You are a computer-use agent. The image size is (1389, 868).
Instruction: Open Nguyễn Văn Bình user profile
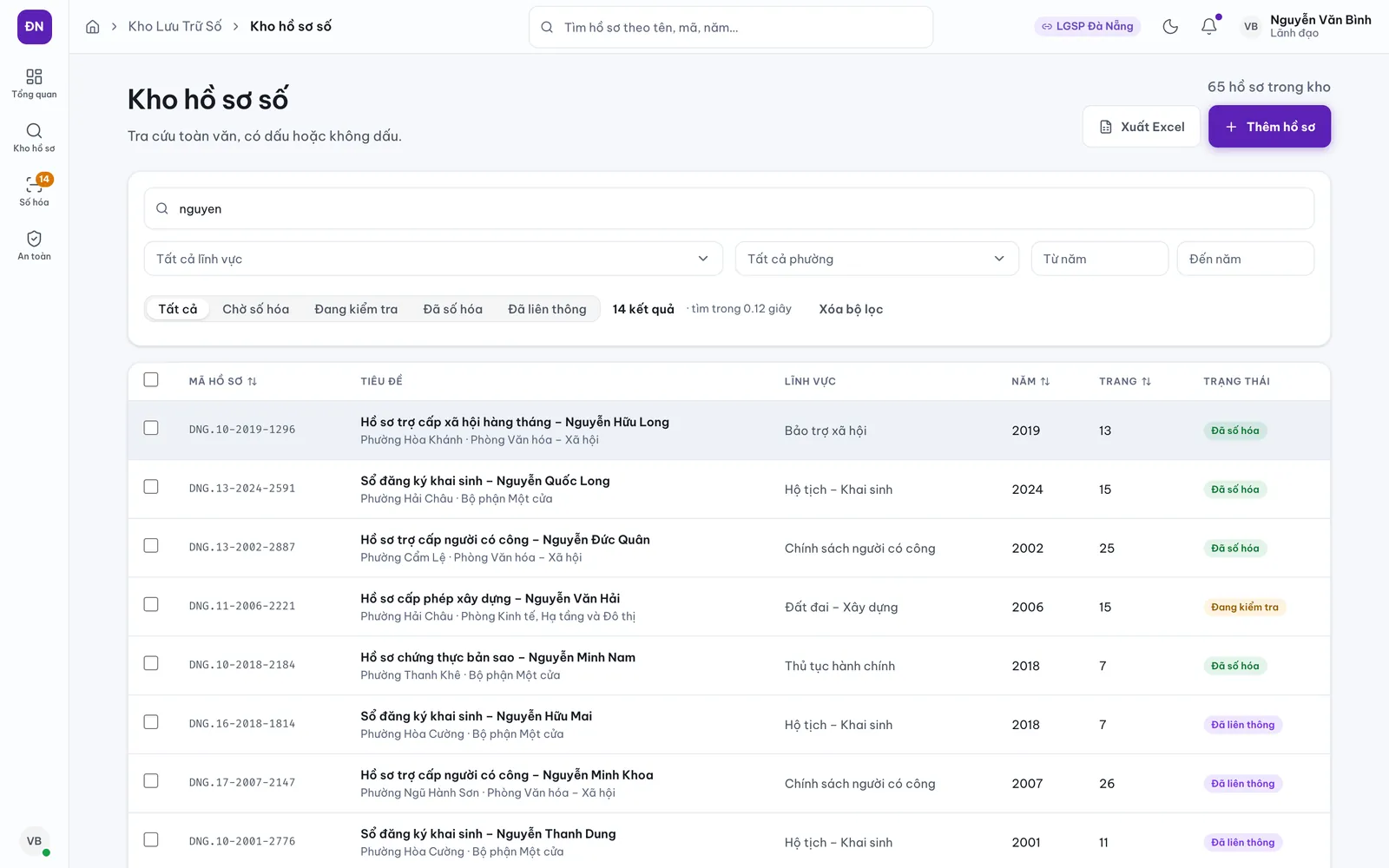(1307, 27)
